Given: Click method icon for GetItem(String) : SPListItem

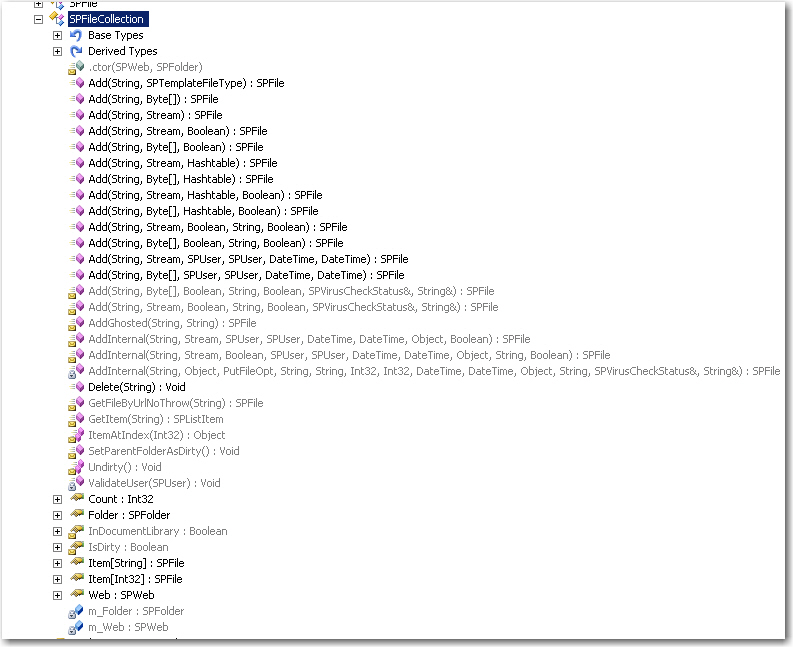Looking at the screenshot, I should coord(76,419).
